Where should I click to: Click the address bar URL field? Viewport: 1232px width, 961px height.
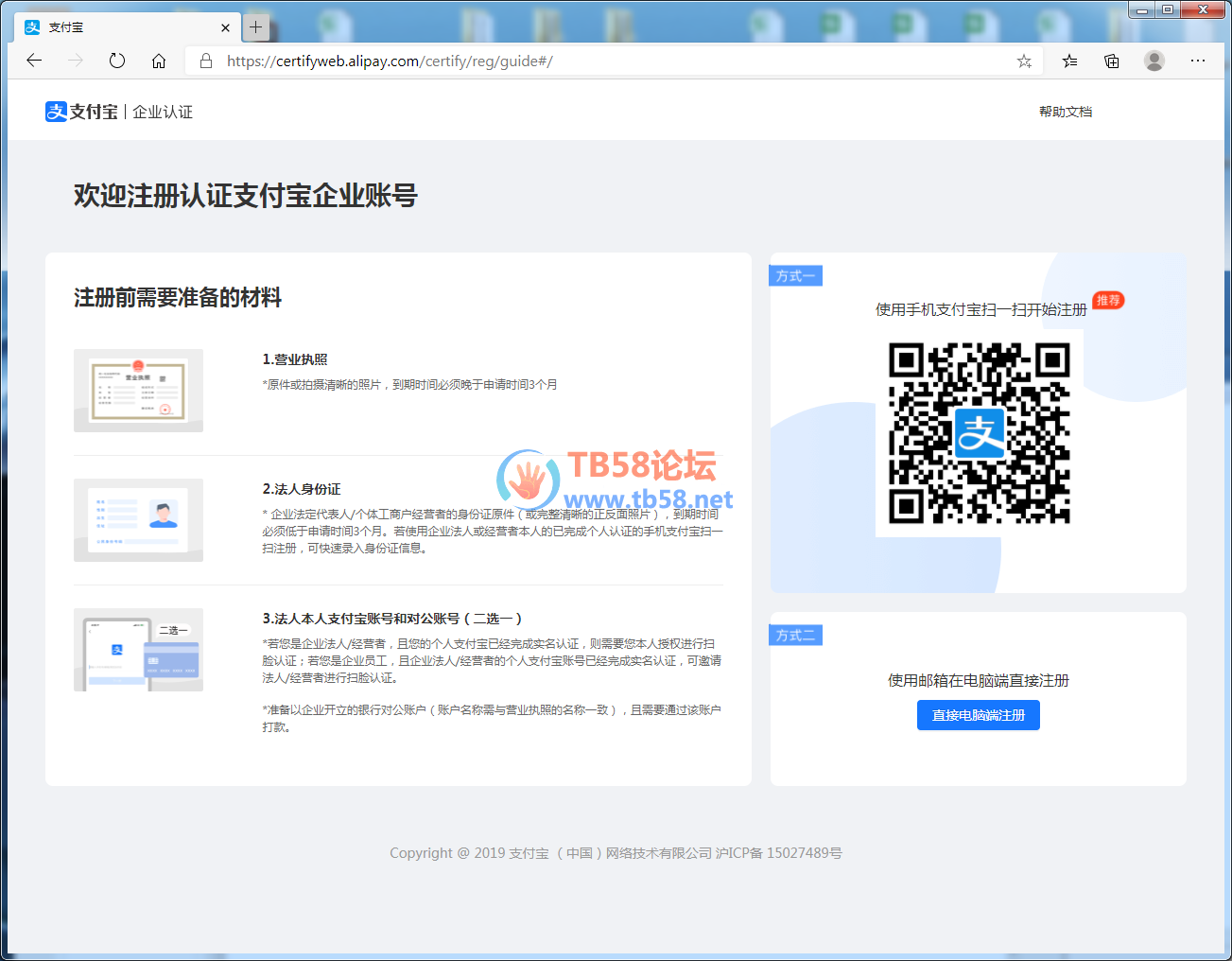coord(615,61)
